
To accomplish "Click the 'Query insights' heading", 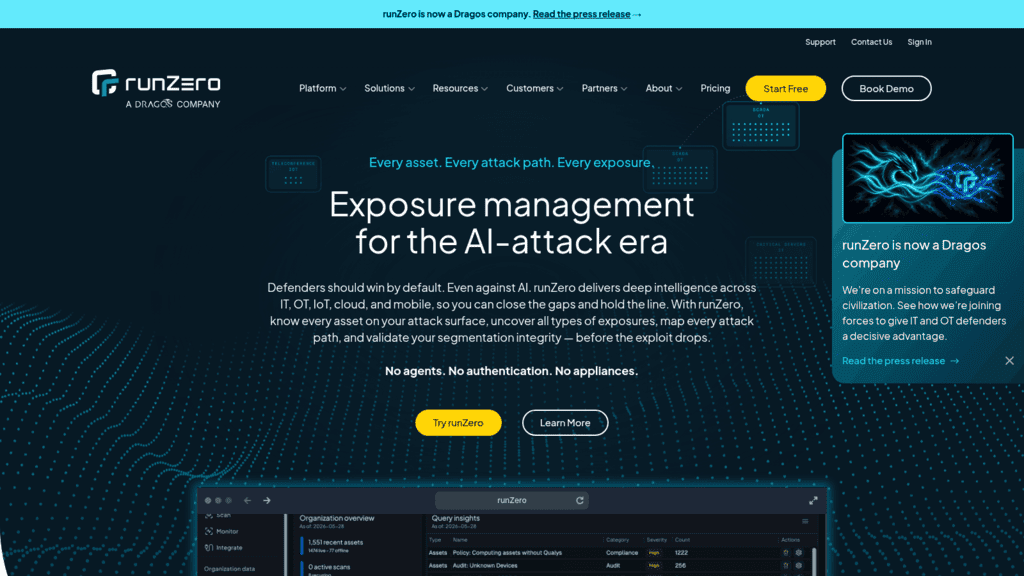I will click(455, 518).
